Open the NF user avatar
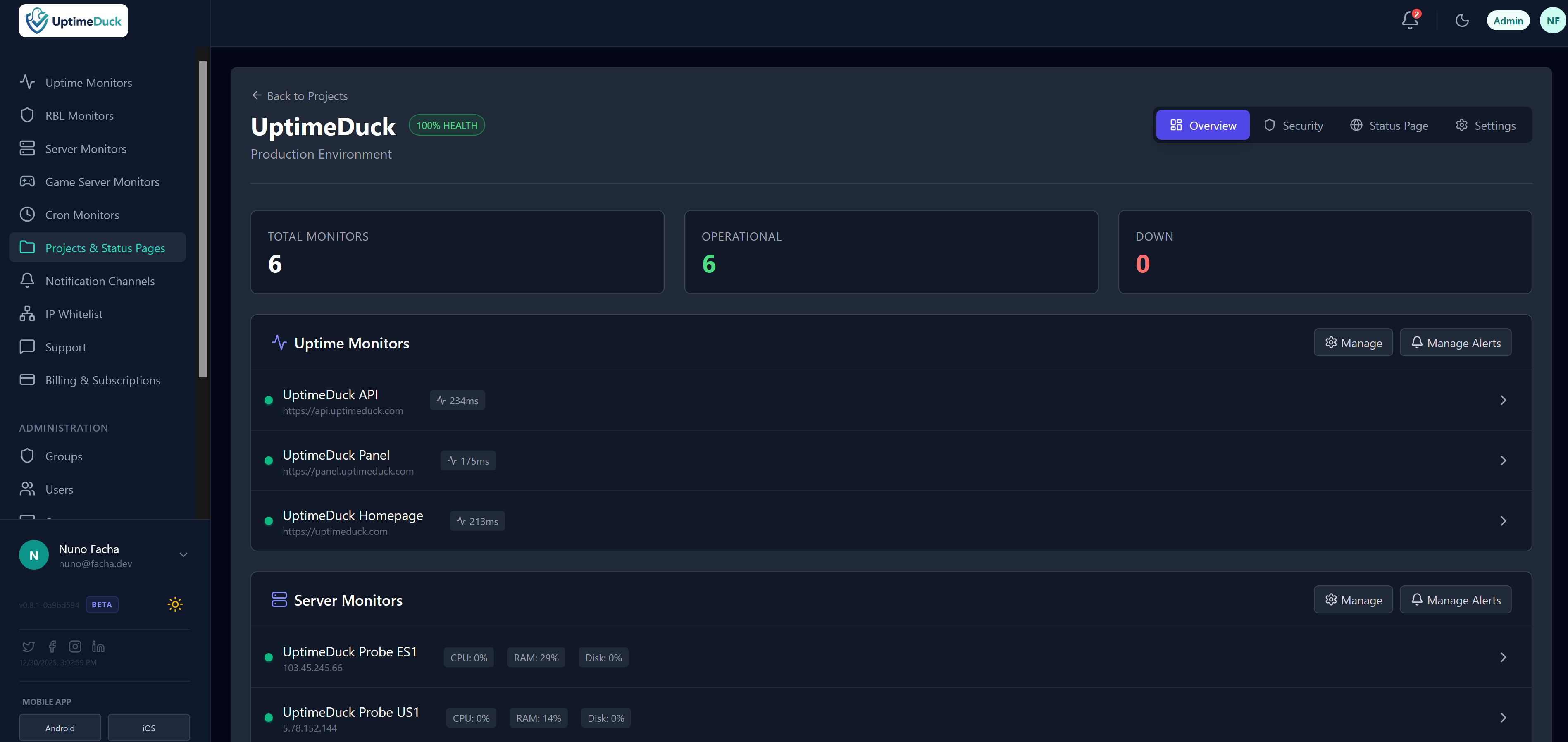The image size is (1568, 742). pyautogui.click(x=1552, y=21)
